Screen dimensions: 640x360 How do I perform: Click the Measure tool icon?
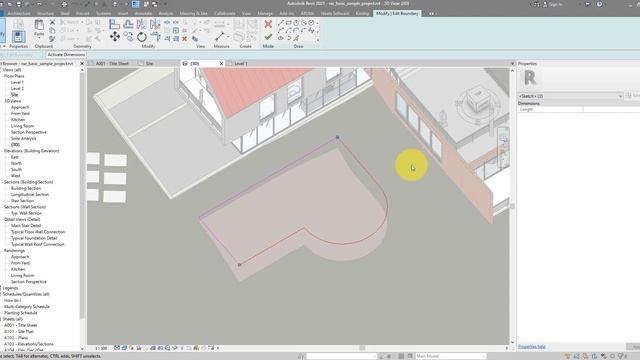pos(220,37)
